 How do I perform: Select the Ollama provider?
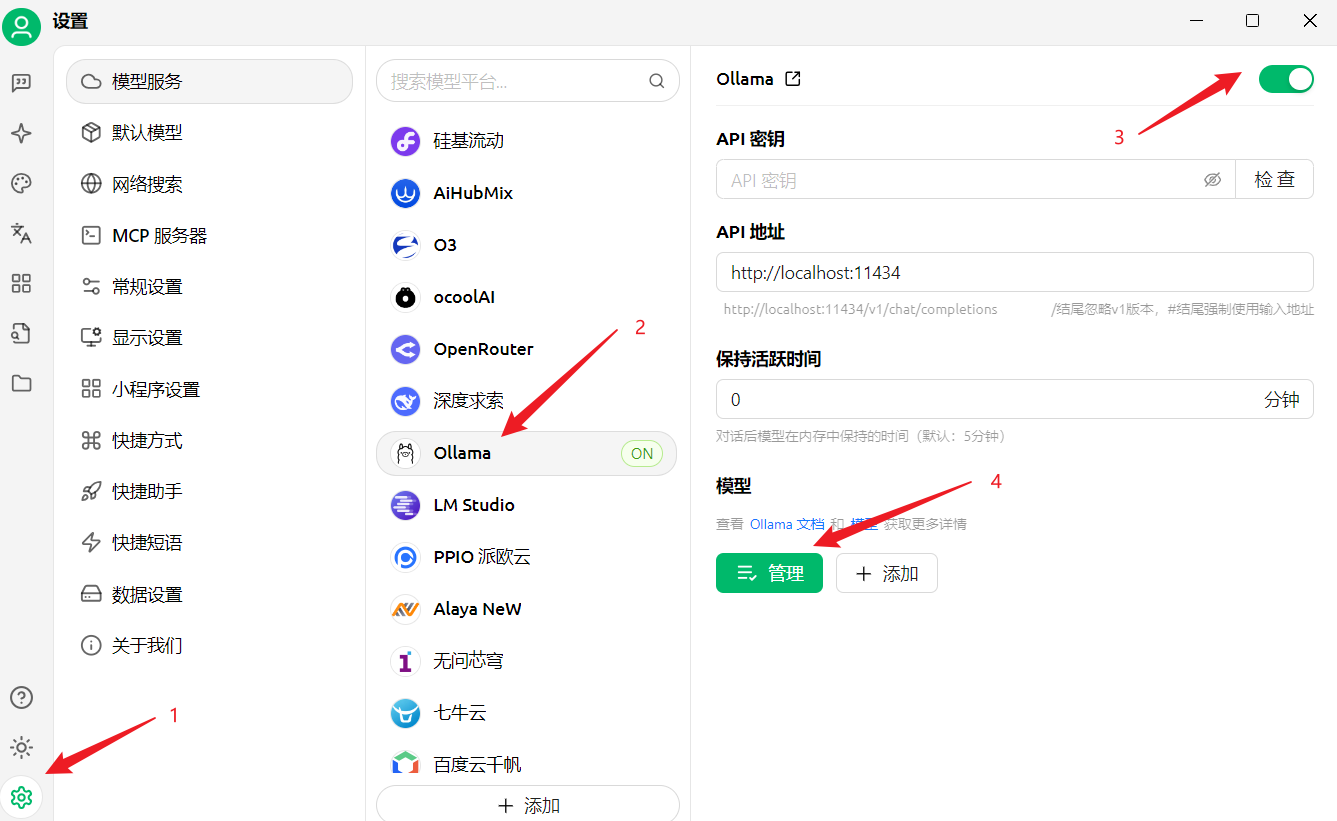click(x=527, y=453)
